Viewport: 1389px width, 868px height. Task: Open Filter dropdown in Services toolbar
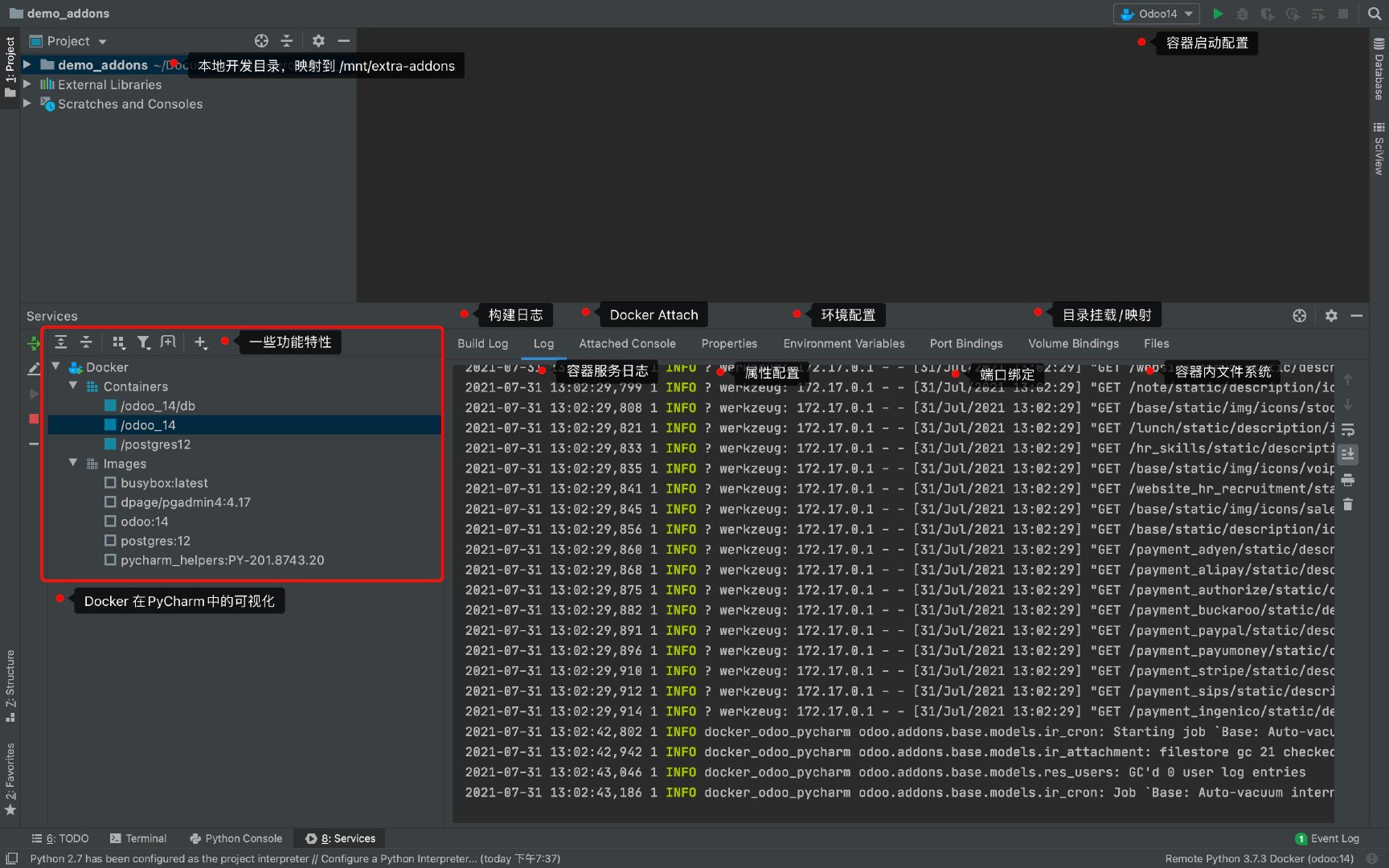pyautogui.click(x=143, y=342)
